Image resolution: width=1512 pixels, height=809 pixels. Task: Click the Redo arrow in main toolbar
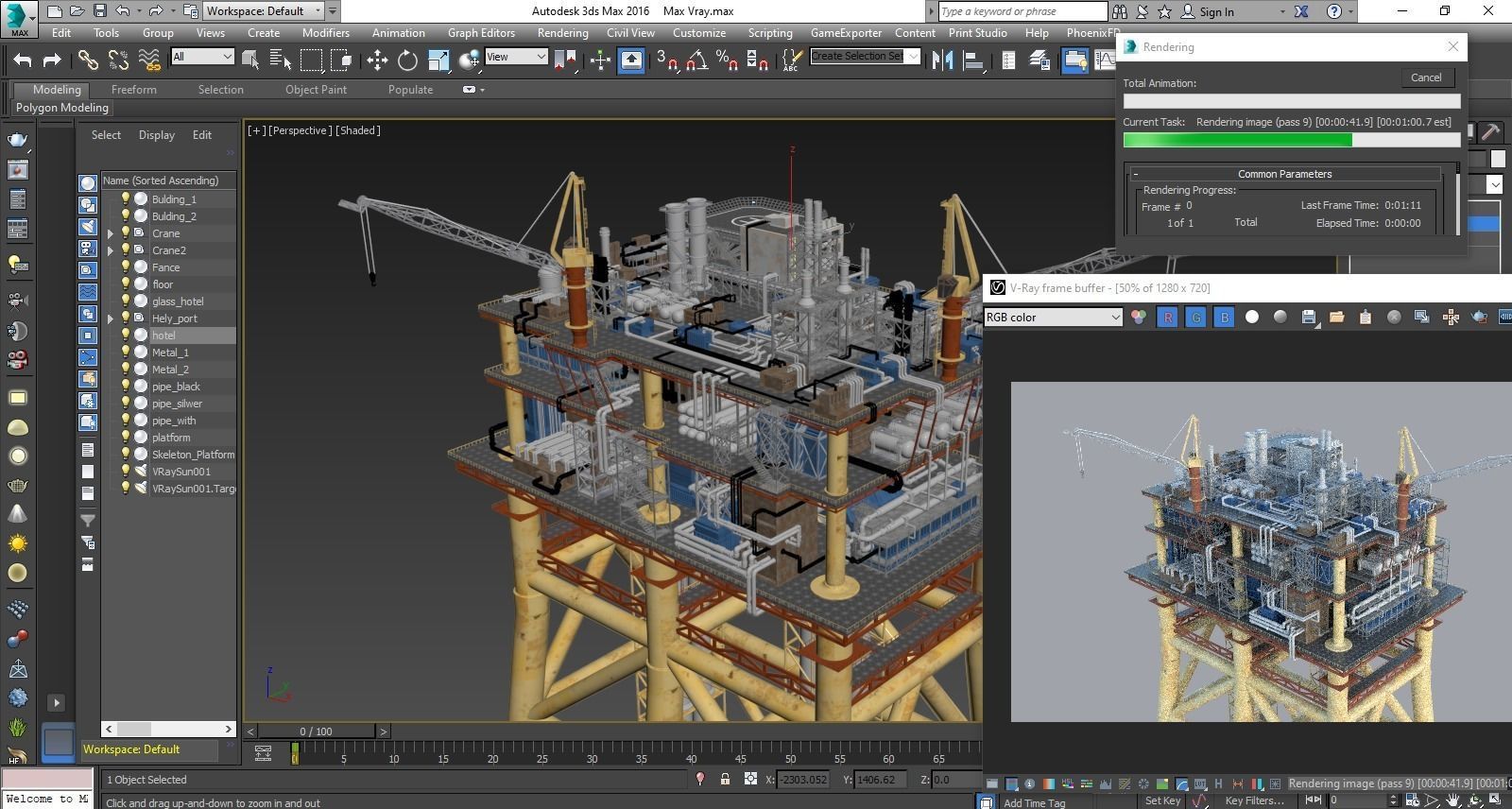[x=53, y=60]
